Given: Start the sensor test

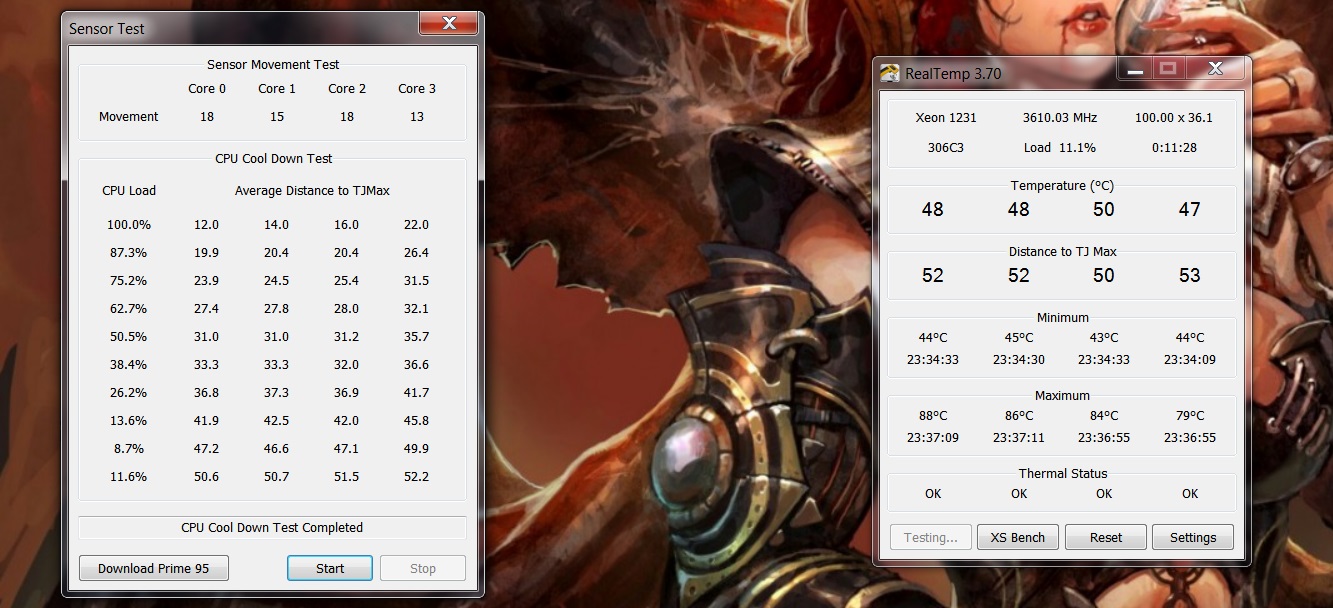Looking at the screenshot, I should 330,568.
